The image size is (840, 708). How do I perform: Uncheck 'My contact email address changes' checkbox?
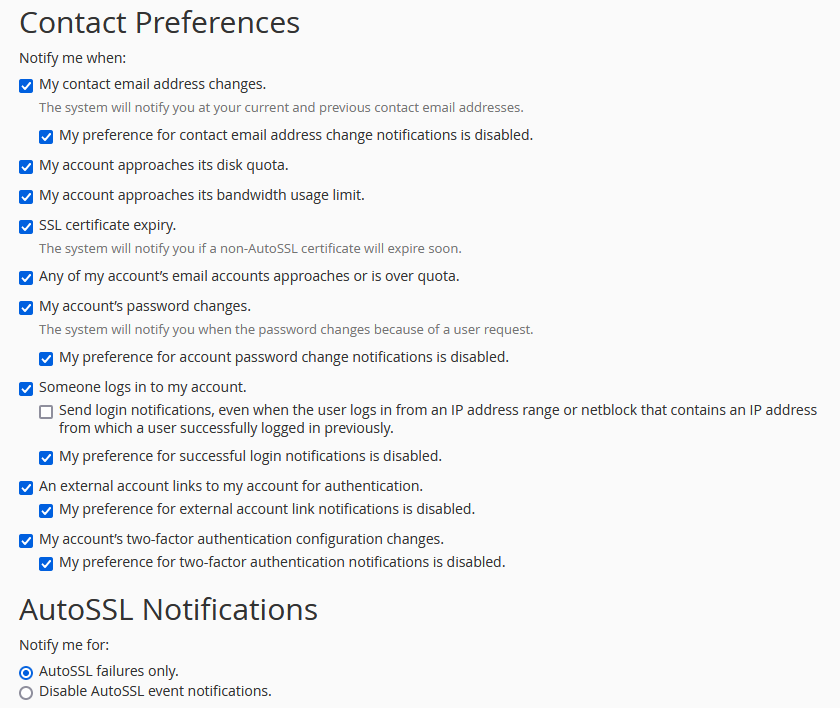click(x=26, y=86)
